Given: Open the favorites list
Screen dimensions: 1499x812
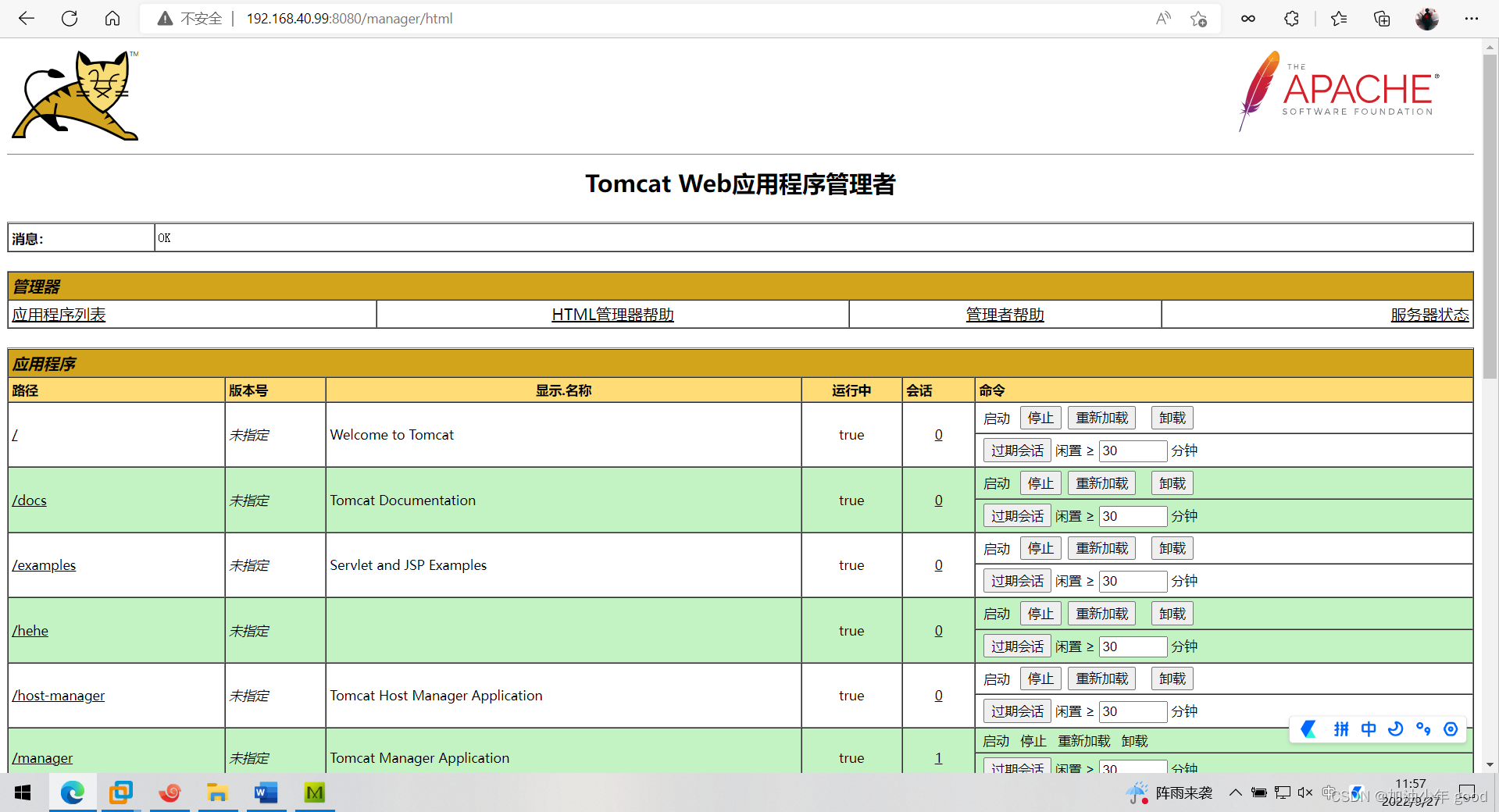Looking at the screenshot, I should tap(1339, 19).
